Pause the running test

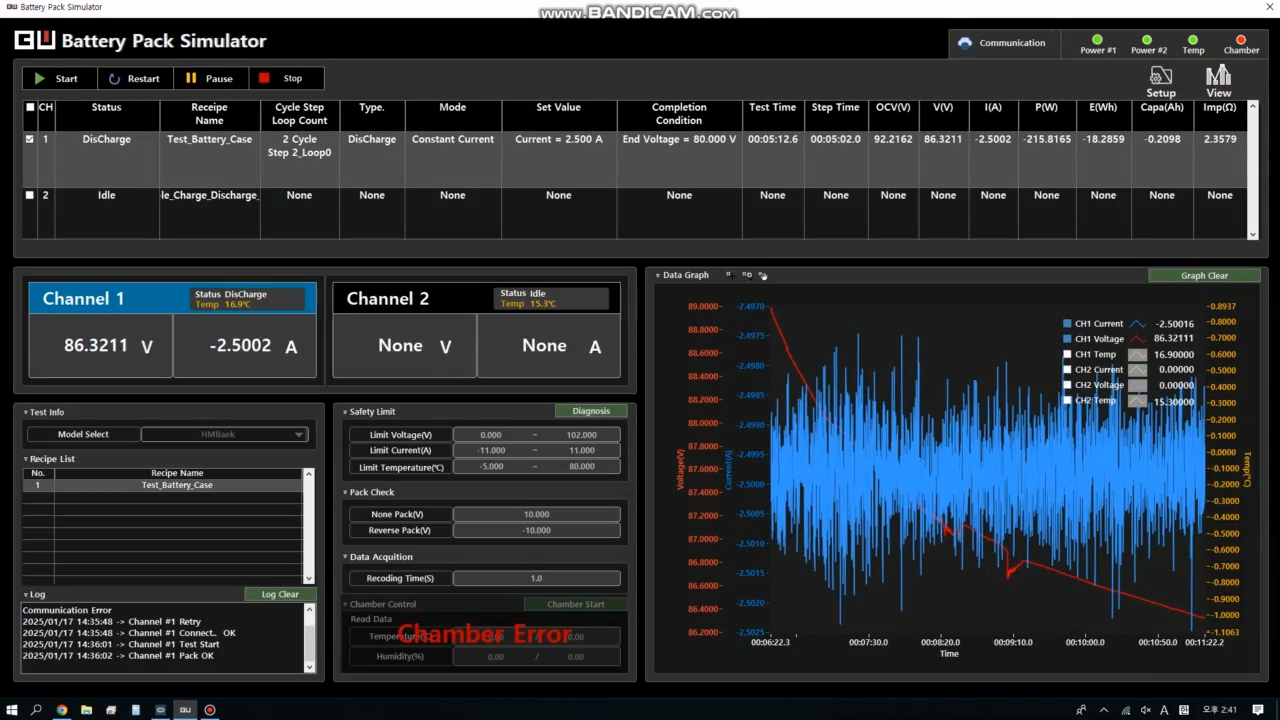pyautogui.click(x=191, y=79)
